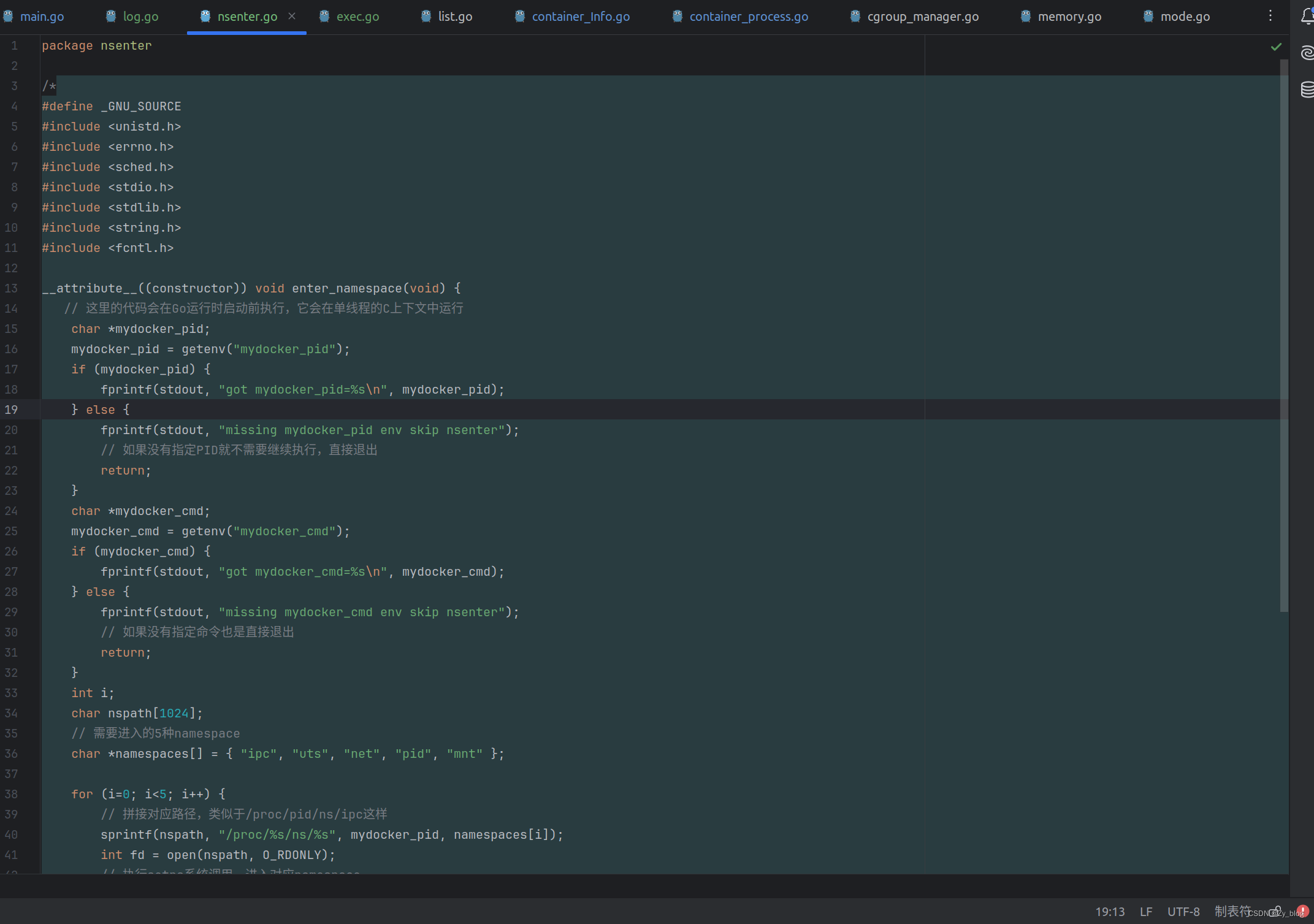The width and height of the screenshot is (1314, 924).
Task: Click the vertical scrollbar thumb
Action: coord(1284,335)
